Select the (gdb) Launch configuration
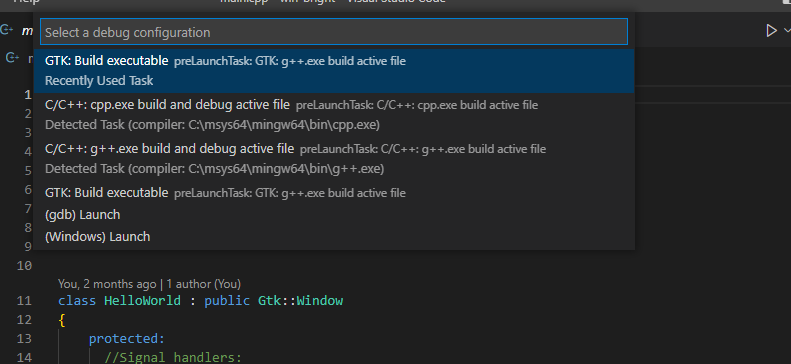This screenshot has width=791, height=364. (x=333, y=215)
